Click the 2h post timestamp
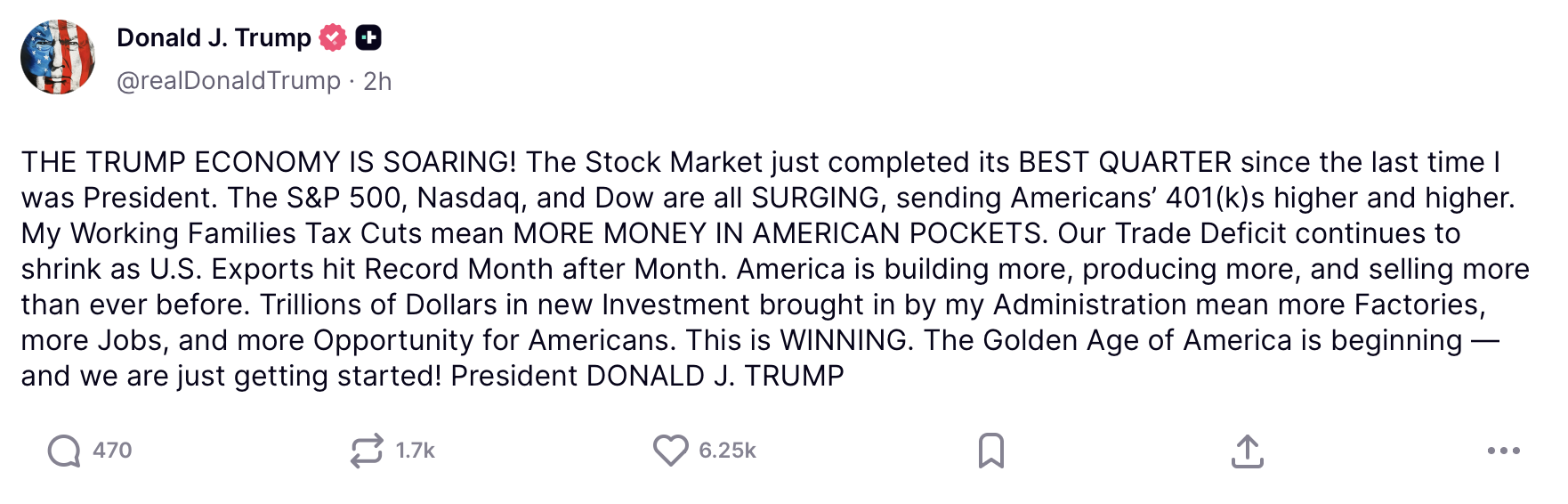The image size is (1568, 504). (x=377, y=81)
